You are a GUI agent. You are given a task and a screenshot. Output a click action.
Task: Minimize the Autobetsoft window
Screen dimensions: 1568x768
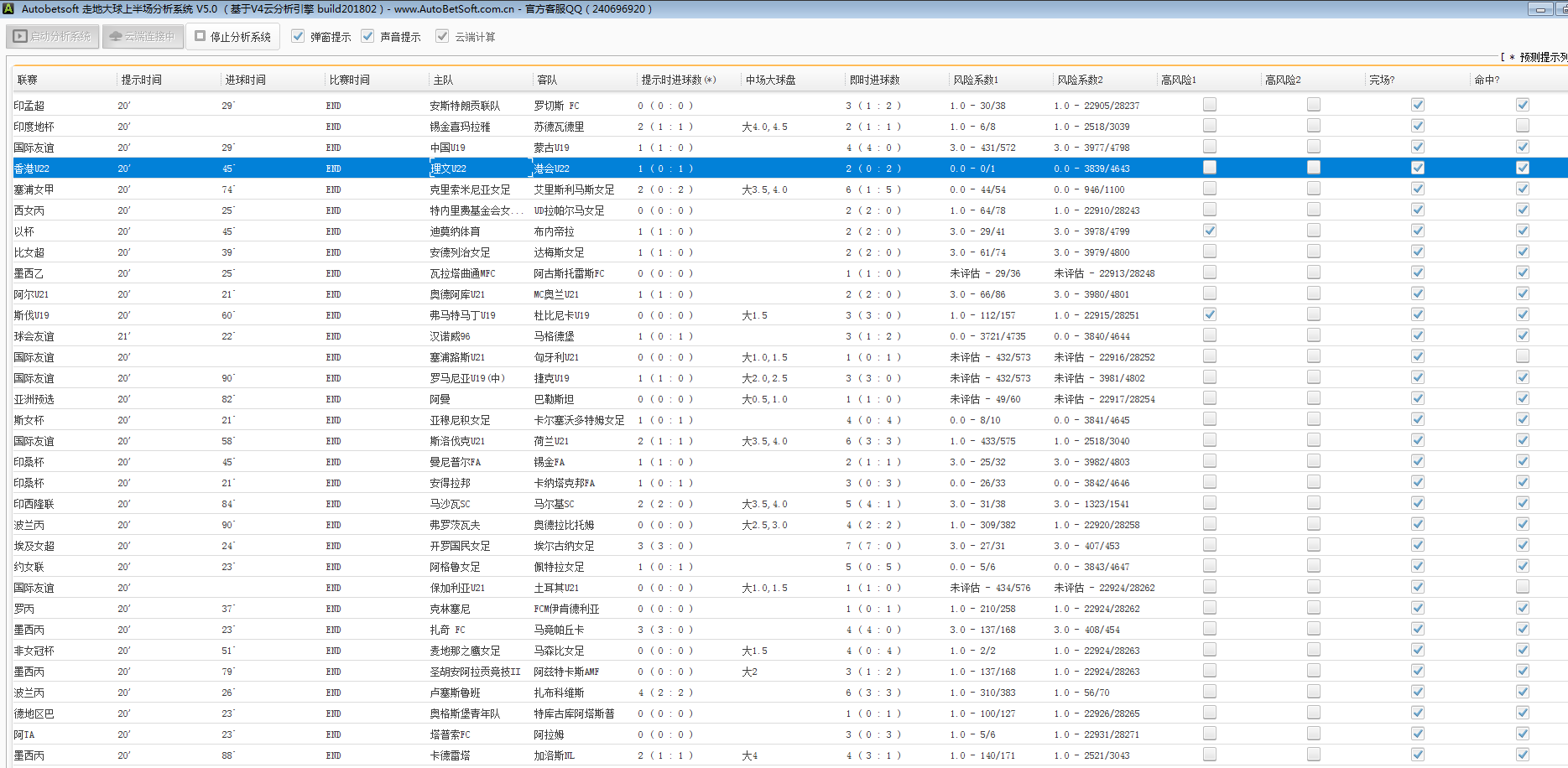(1540, 9)
